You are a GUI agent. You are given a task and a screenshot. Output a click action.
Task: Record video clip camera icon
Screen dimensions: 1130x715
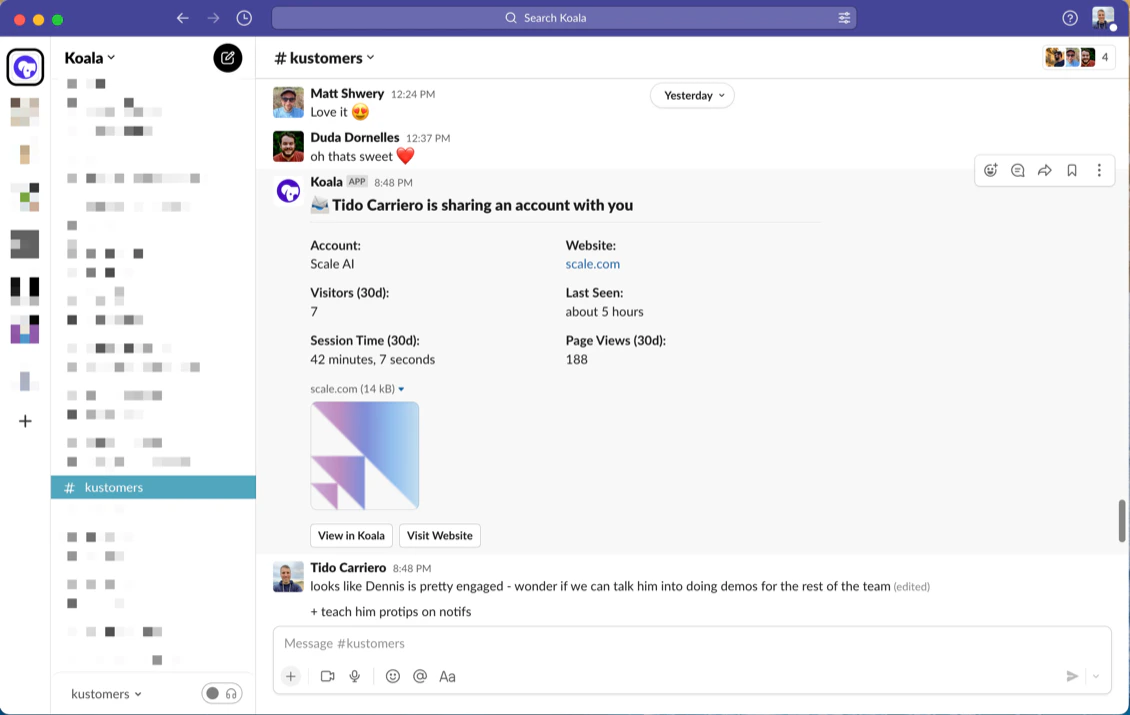[x=327, y=676]
